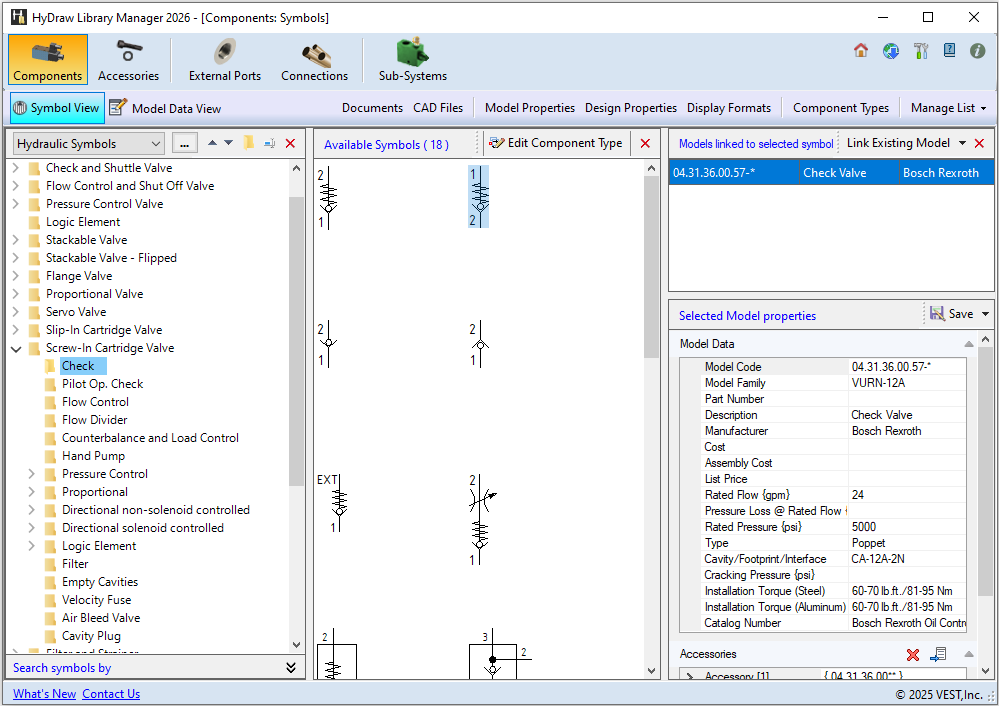Image resolution: width=999 pixels, height=706 pixels.
Task: Expand the Accessory [1] row
Action: click(x=689, y=676)
